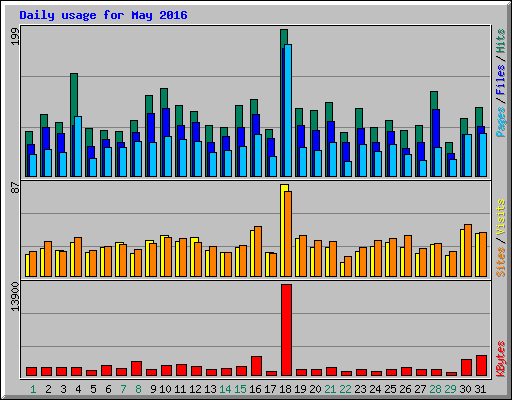Click day label 13 on the x-axis
Screen dimensions: 512x400
tap(210, 389)
